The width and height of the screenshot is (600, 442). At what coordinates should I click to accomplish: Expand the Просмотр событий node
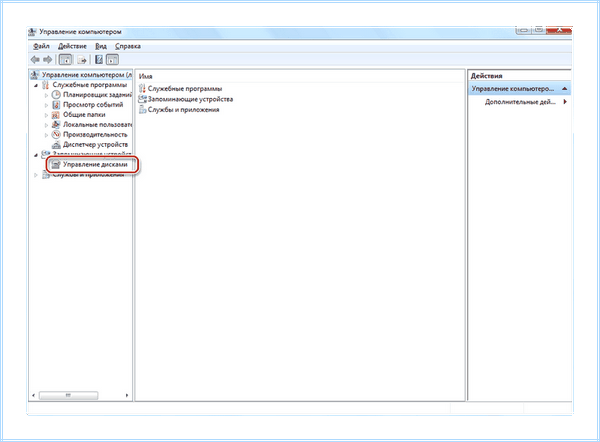click(47, 105)
